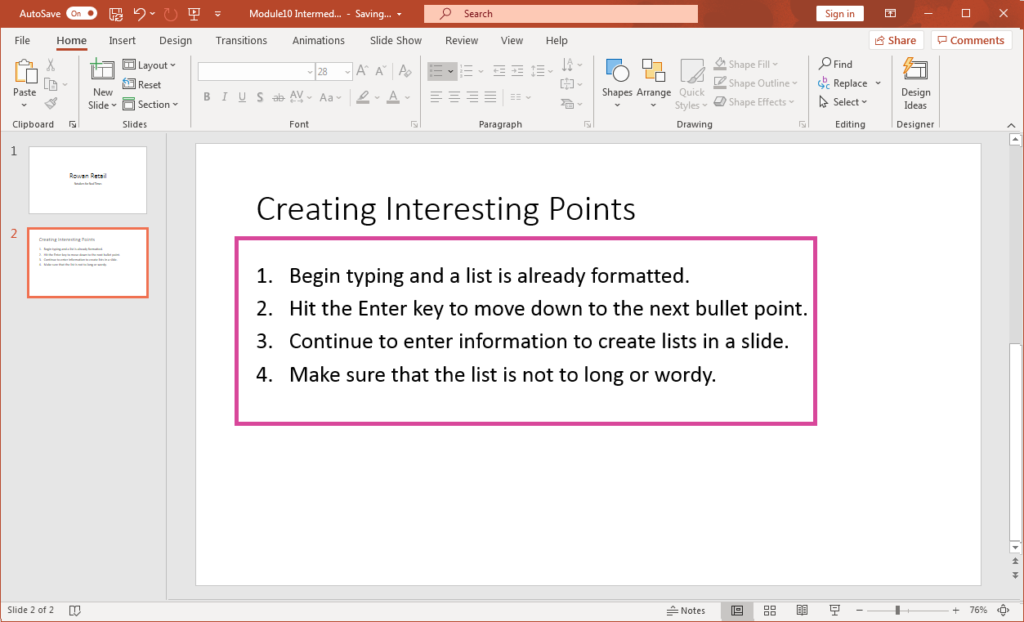The image size is (1024, 622).
Task: Click the Undo arrow icon
Action: coord(139,14)
